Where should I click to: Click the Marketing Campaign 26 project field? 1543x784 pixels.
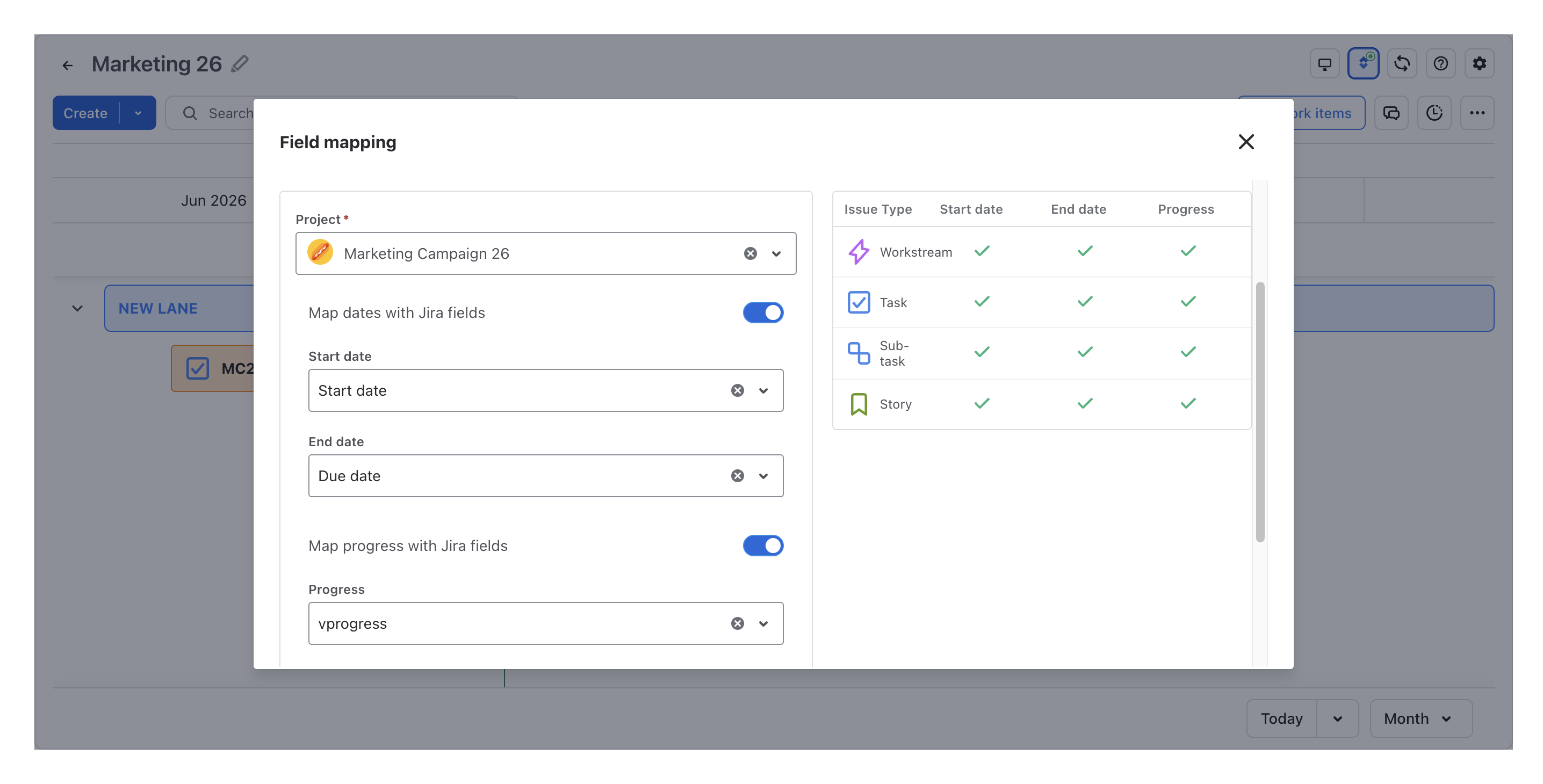546,254
